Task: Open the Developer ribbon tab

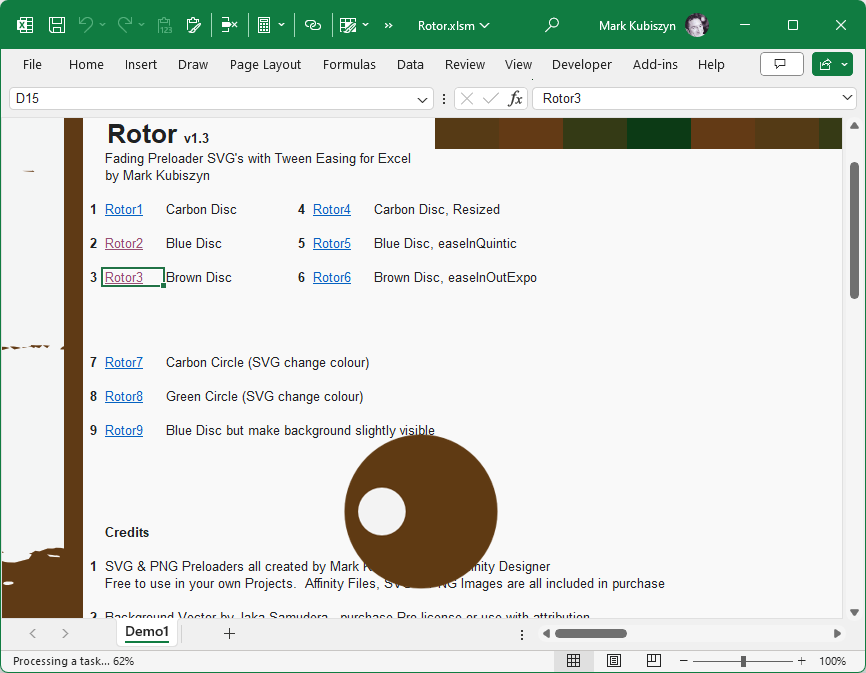Action: click(581, 64)
